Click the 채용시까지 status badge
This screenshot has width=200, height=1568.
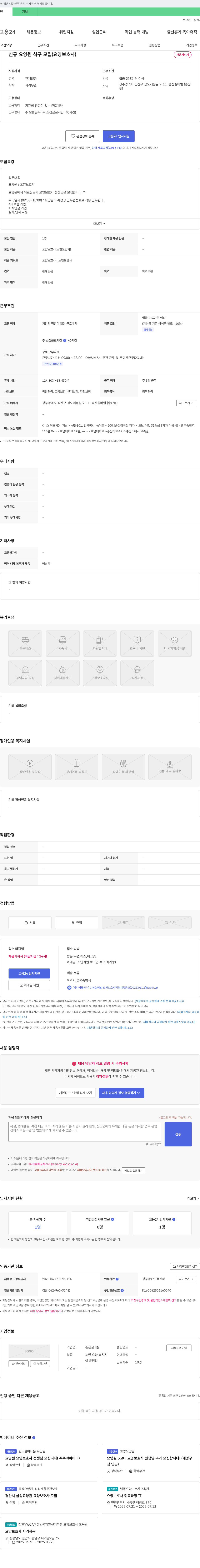pos(182,55)
